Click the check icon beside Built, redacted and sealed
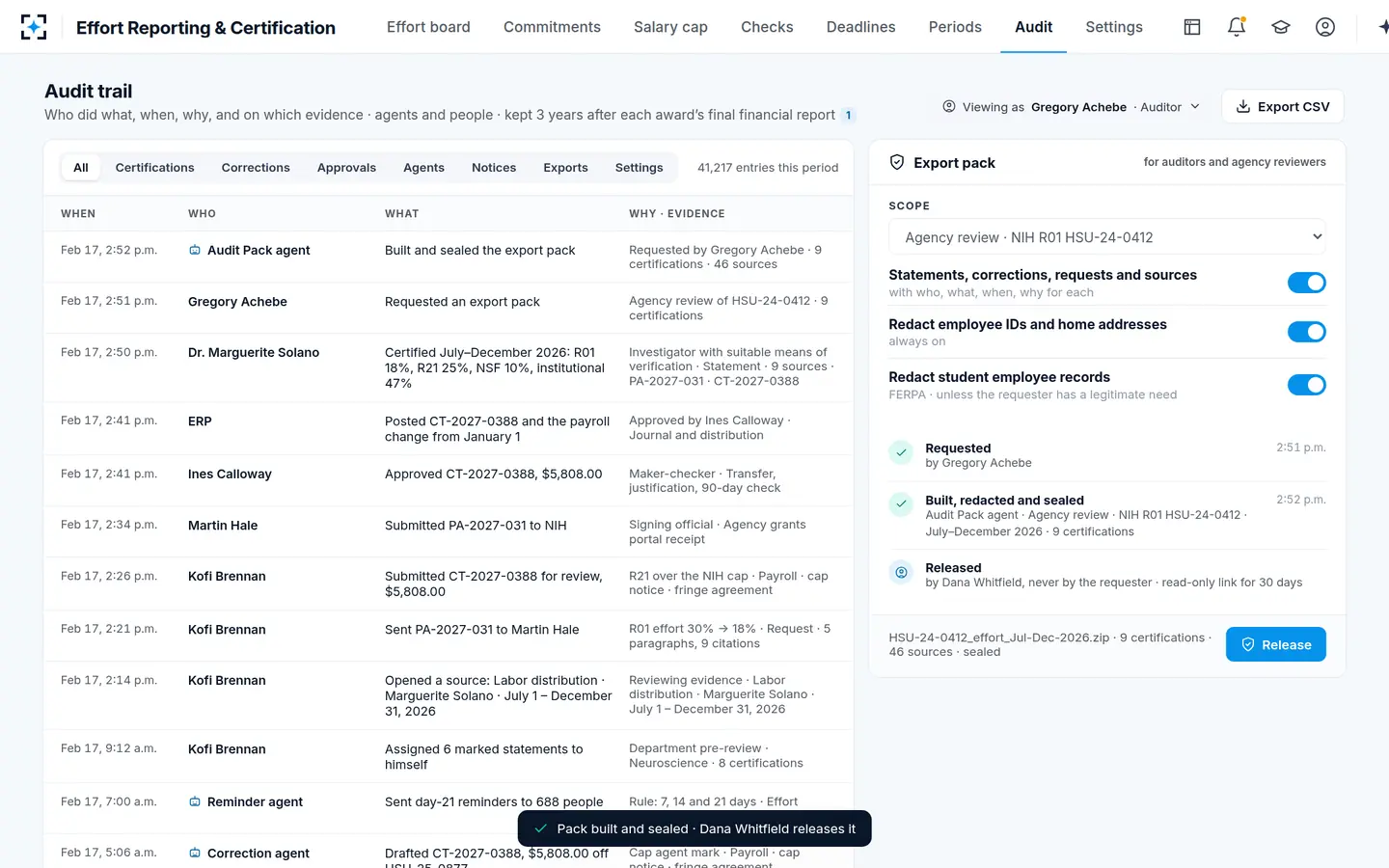1389x868 pixels. click(901, 503)
